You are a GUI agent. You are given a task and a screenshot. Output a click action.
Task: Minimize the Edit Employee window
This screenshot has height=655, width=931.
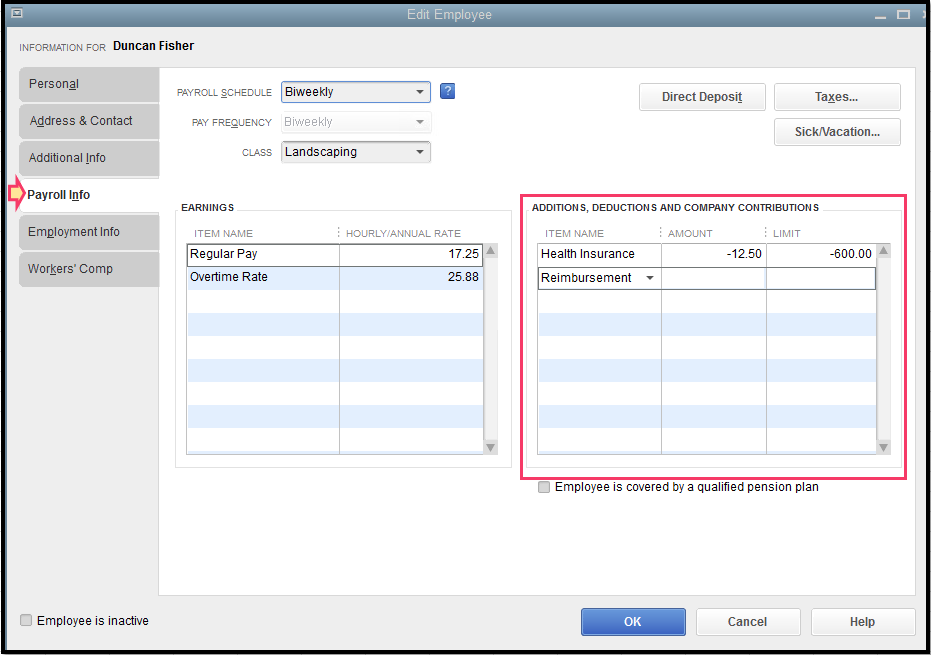[x=880, y=15]
